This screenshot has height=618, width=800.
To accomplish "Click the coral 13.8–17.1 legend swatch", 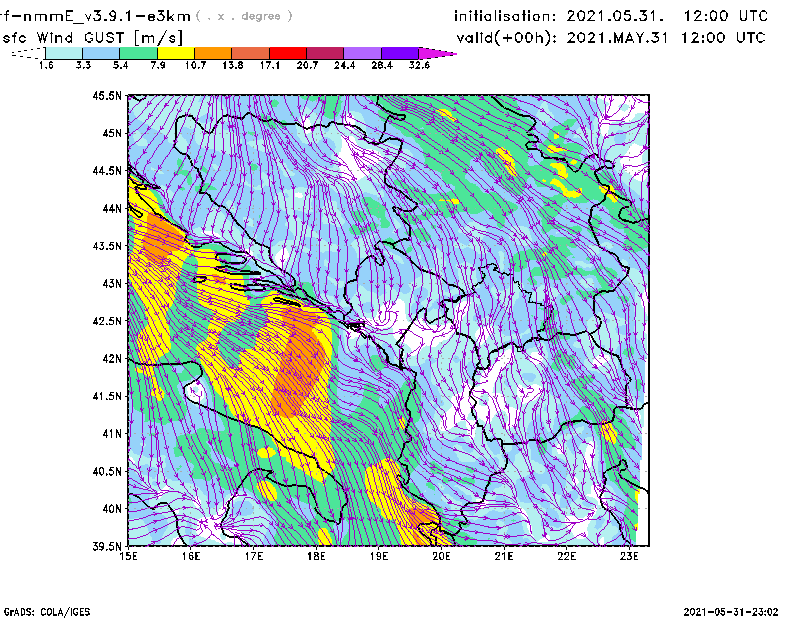I will 251,53.
